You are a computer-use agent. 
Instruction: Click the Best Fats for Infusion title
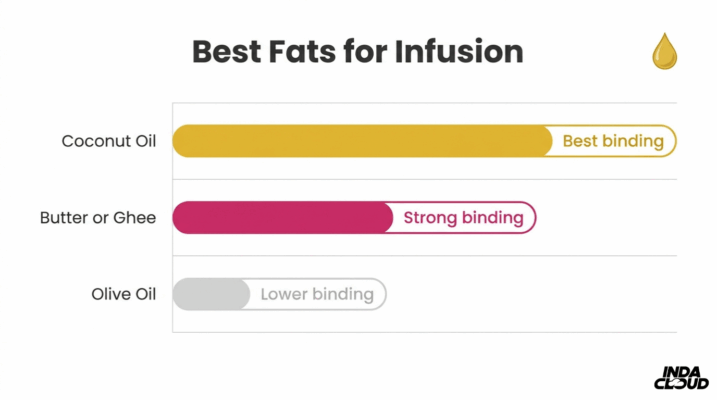[358, 51]
